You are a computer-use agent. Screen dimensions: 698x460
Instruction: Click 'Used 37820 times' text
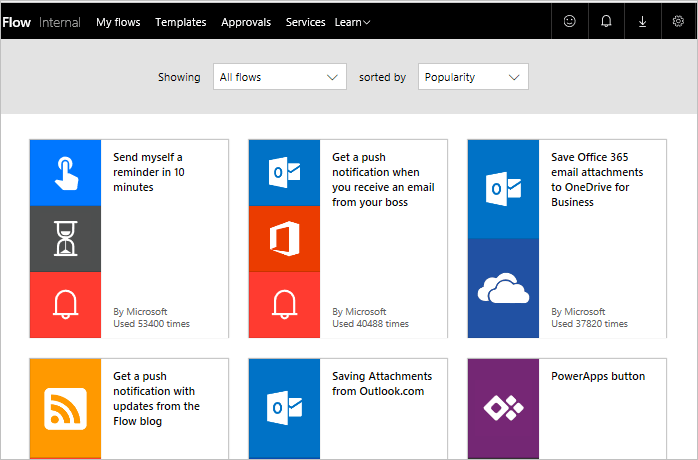click(589, 324)
